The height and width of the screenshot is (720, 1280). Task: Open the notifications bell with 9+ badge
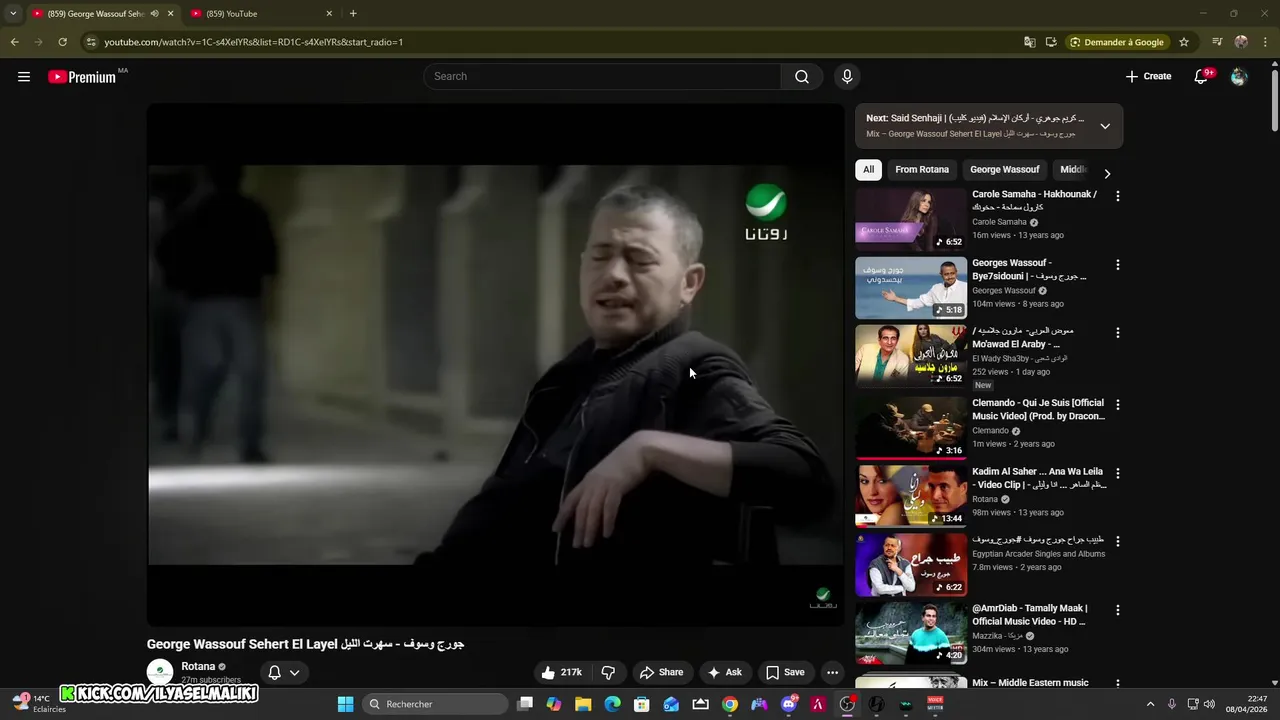[1202, 77]
